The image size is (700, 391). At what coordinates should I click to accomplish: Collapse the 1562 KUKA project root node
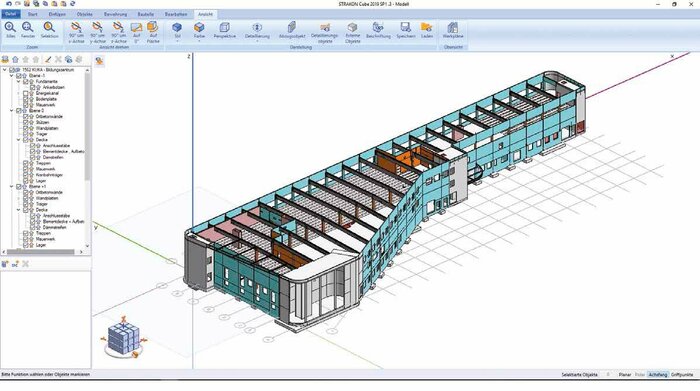click(5, 70)
